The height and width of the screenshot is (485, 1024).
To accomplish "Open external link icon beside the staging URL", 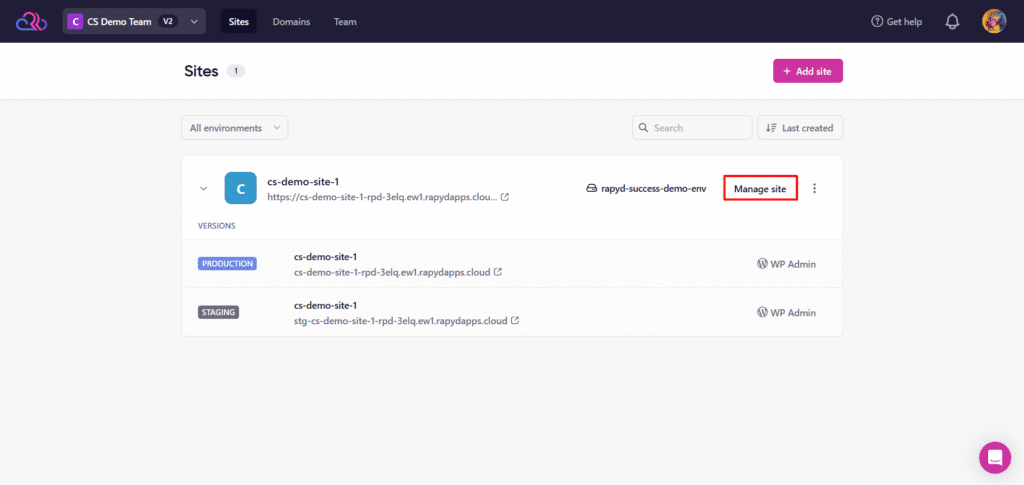I will (x=515, y=321).
